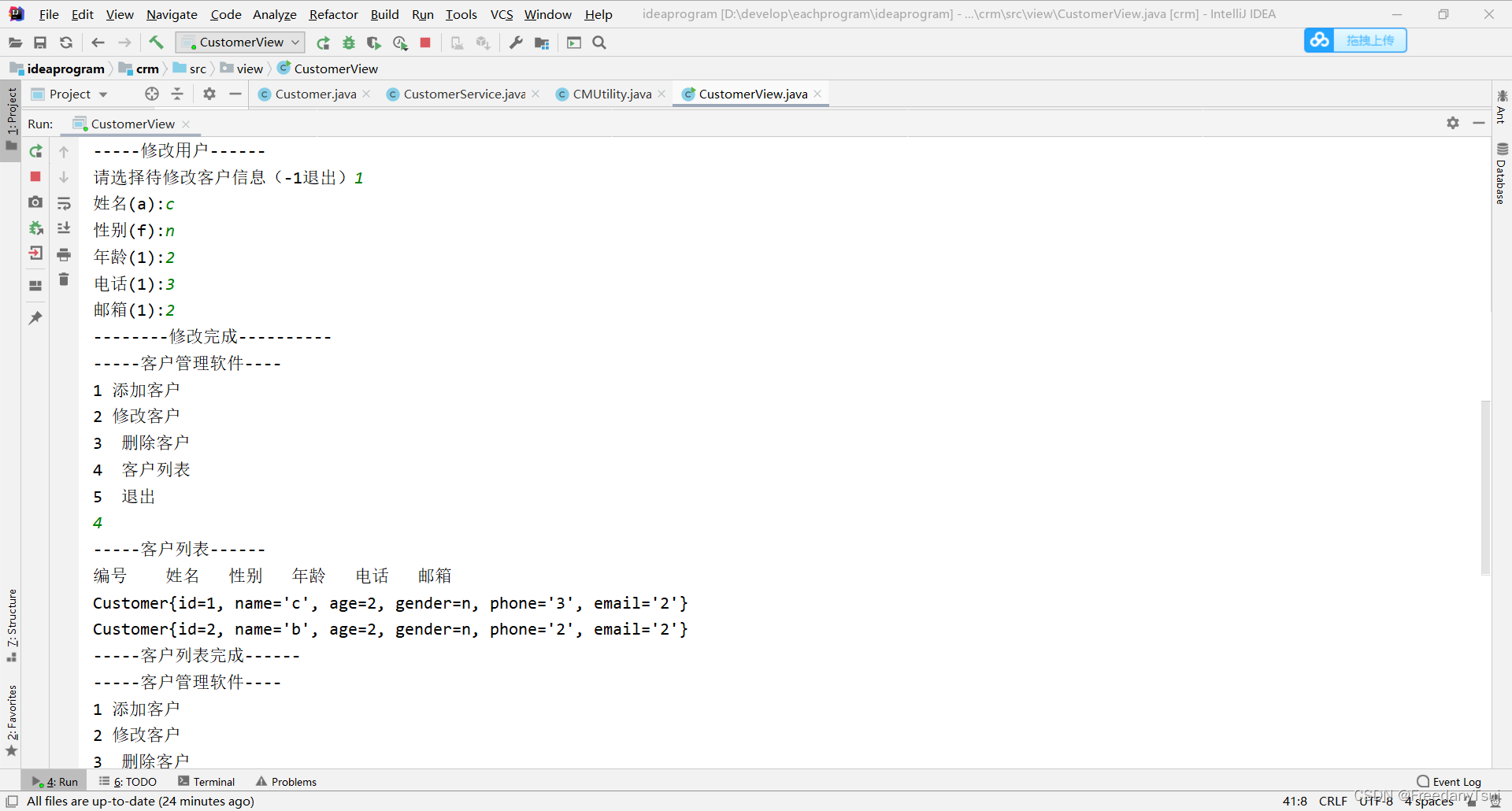Viewport: 1512px width, 811px height.
Task: Click the Open file icon in main toolbar
Action: coord(15,43)
